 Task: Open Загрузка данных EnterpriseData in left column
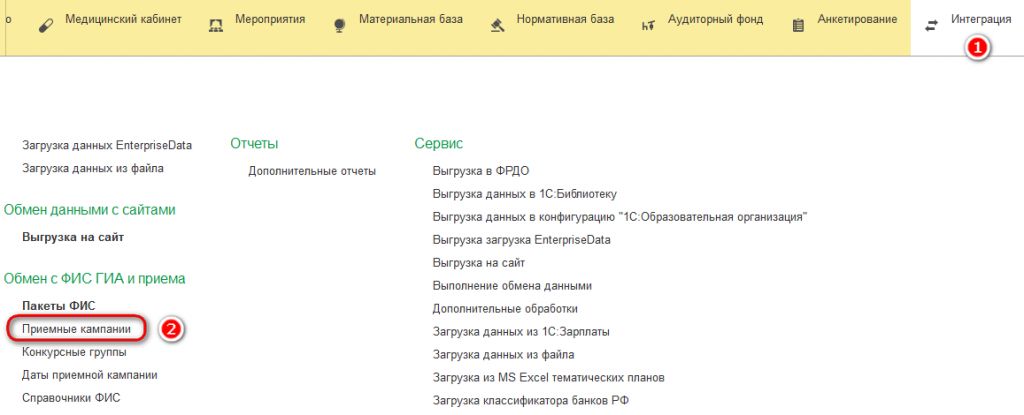107,145
